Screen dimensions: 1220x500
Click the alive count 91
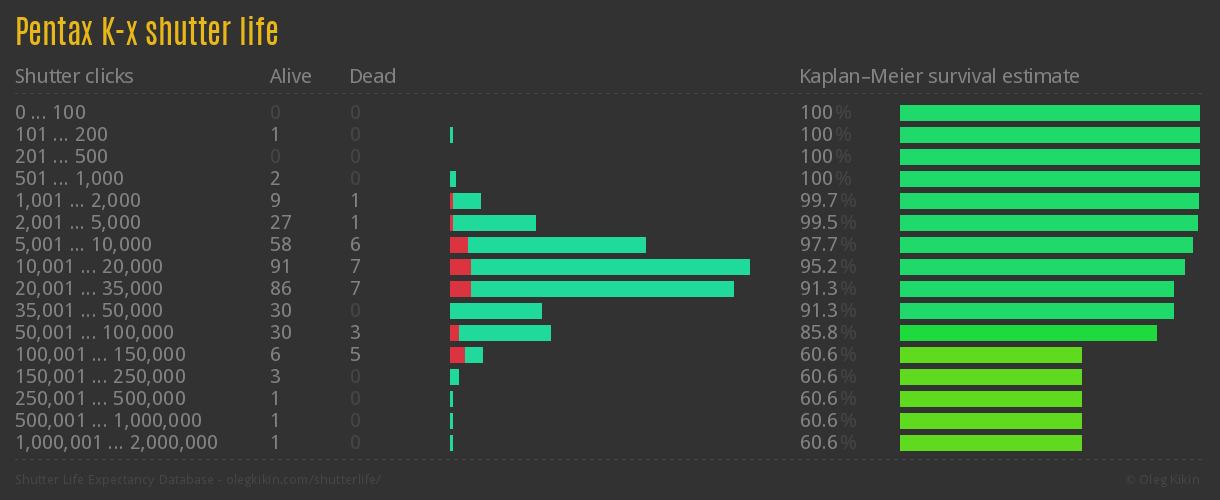click(x=281, y=267)
